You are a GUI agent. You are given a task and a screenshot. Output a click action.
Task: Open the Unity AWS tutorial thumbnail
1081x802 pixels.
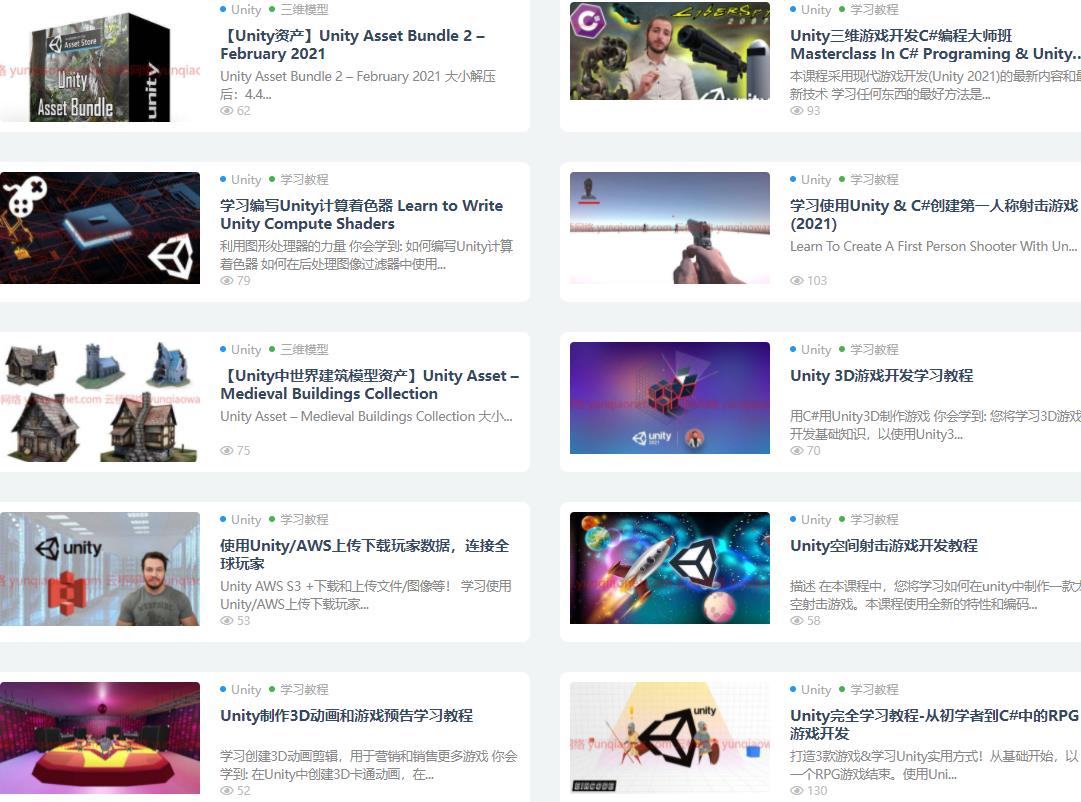click(x=100, y=569)
